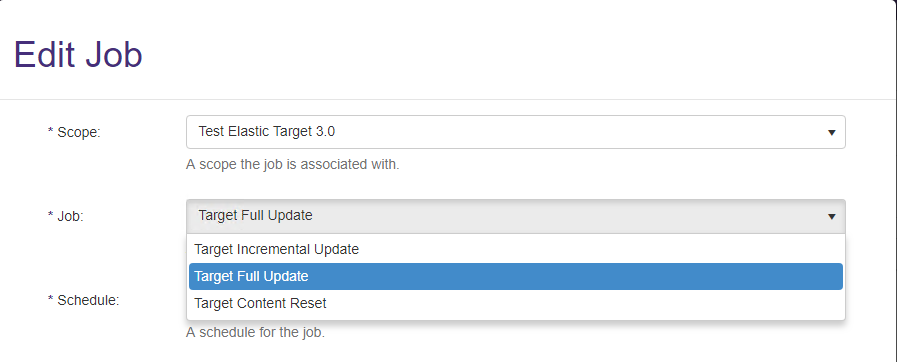Image resolution: width=897 pixels, height=362 pixels.
Task: Click the Job dropdown arrow icon
Action: coord(831,216)
